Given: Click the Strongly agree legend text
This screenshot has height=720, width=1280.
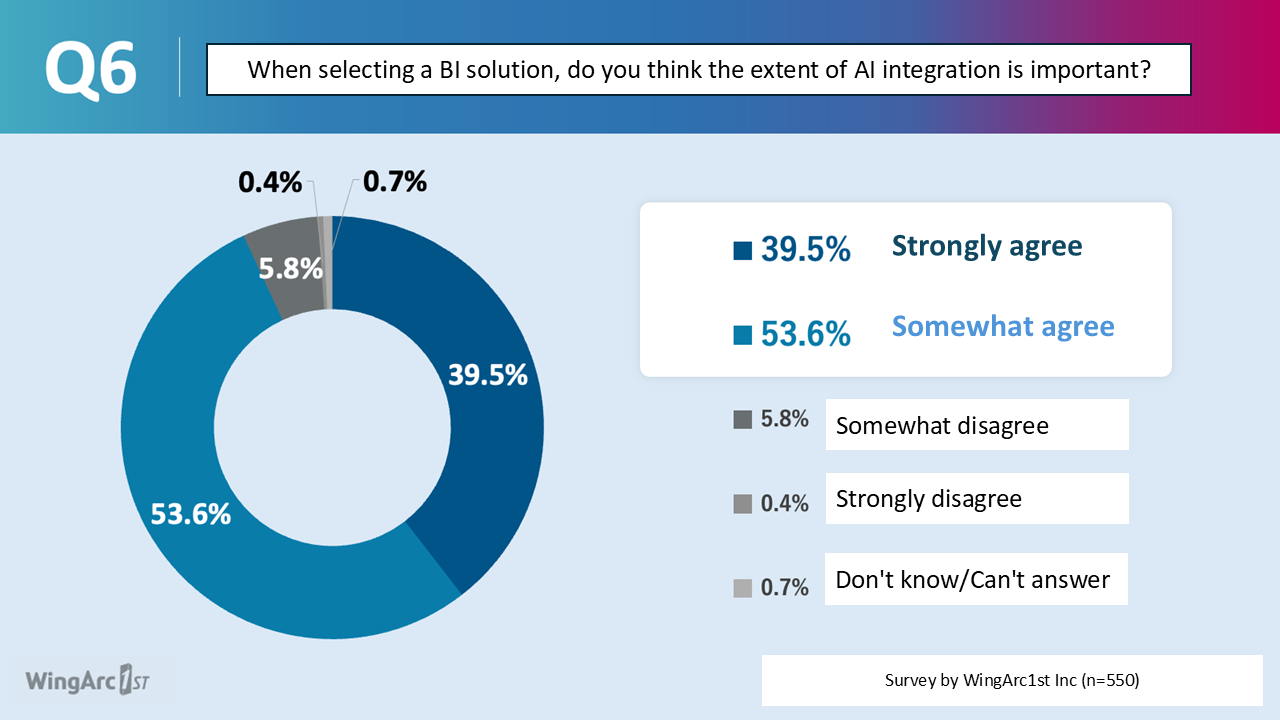Looking at the screenshot, I should click(987, 246).
